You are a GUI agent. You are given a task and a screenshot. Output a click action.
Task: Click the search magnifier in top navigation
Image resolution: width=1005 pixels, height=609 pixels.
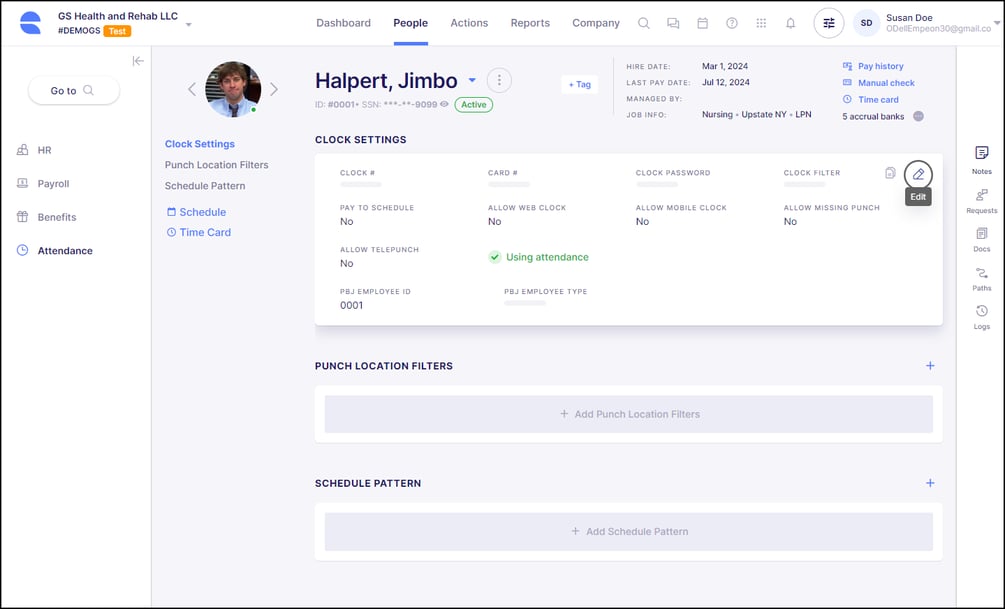tap(644, 23)
